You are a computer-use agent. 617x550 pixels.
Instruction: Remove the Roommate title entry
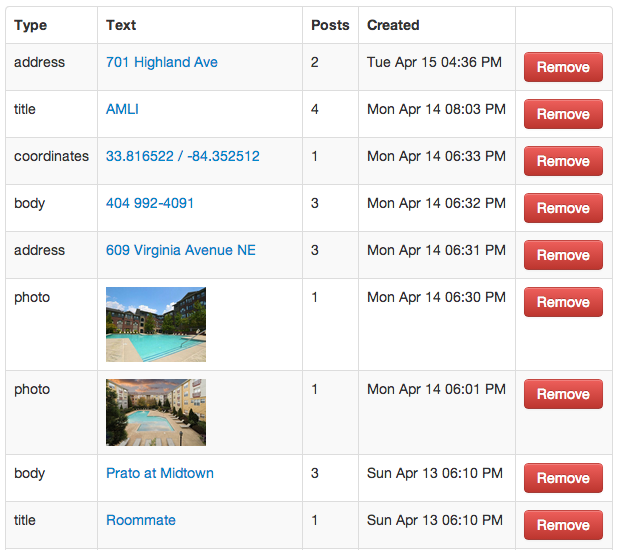(563, 525)
